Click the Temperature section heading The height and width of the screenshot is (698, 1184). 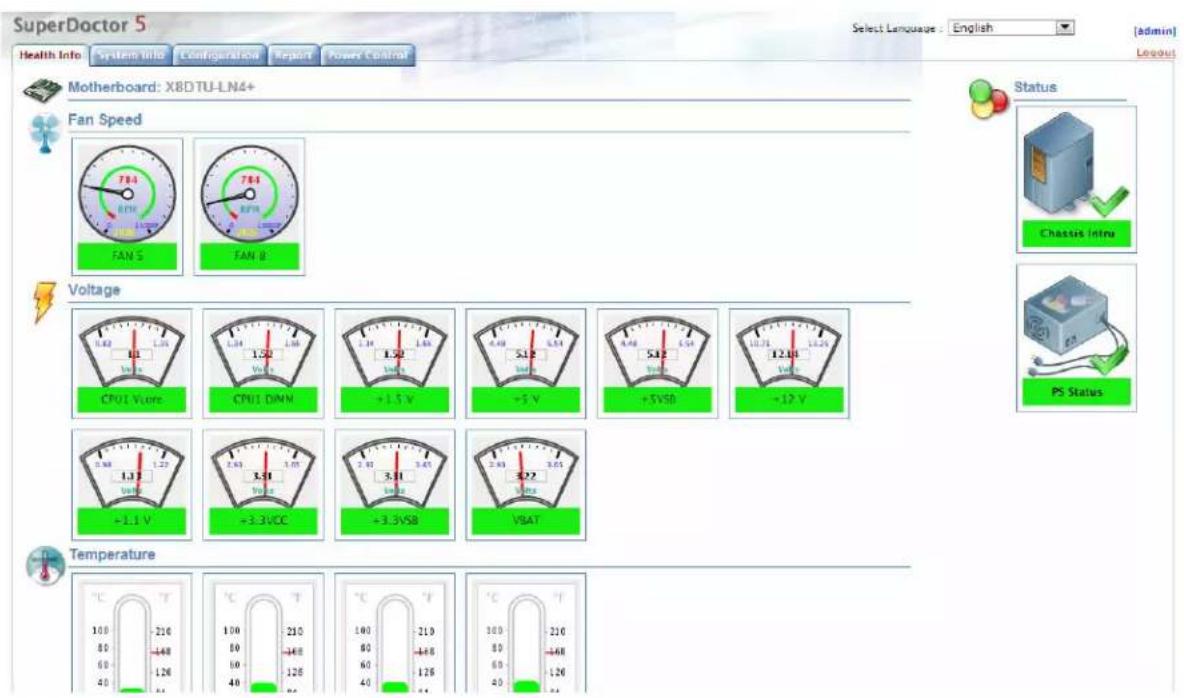pos(112,554)
